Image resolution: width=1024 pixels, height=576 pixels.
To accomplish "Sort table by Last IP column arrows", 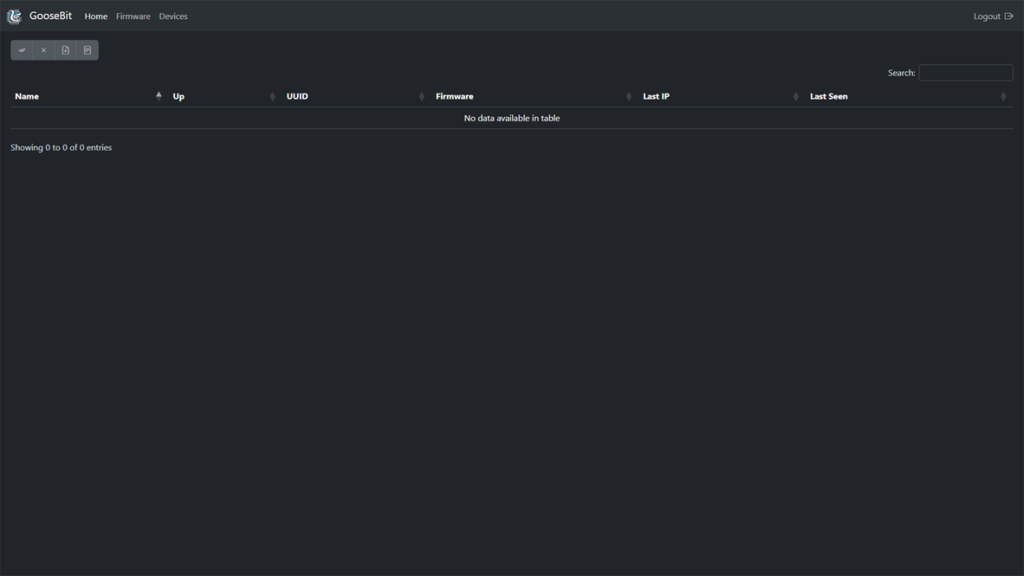I will point(796,96).
